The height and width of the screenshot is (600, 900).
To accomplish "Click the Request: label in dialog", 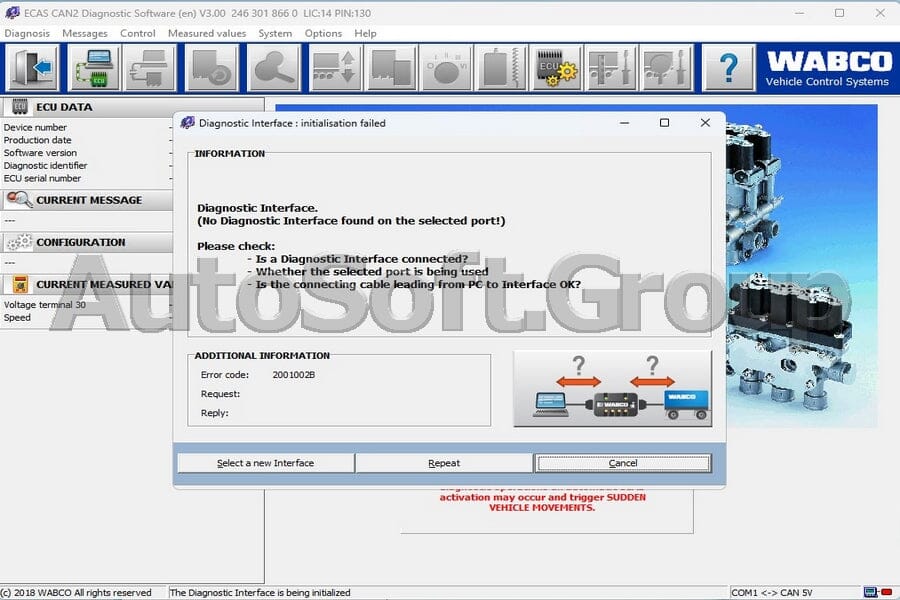I will point(220,394).
